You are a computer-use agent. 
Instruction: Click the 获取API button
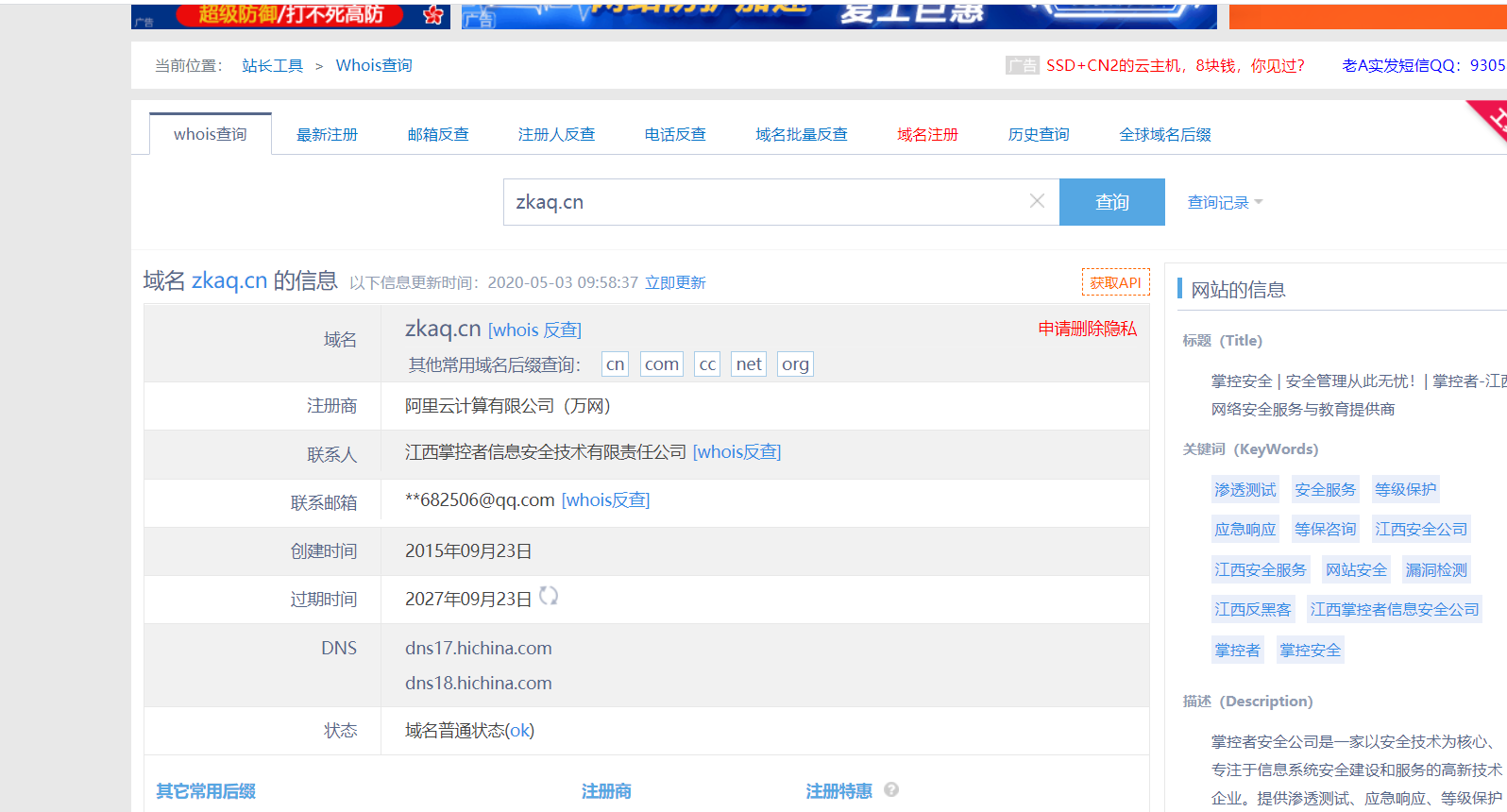[x=1116, y=282]
